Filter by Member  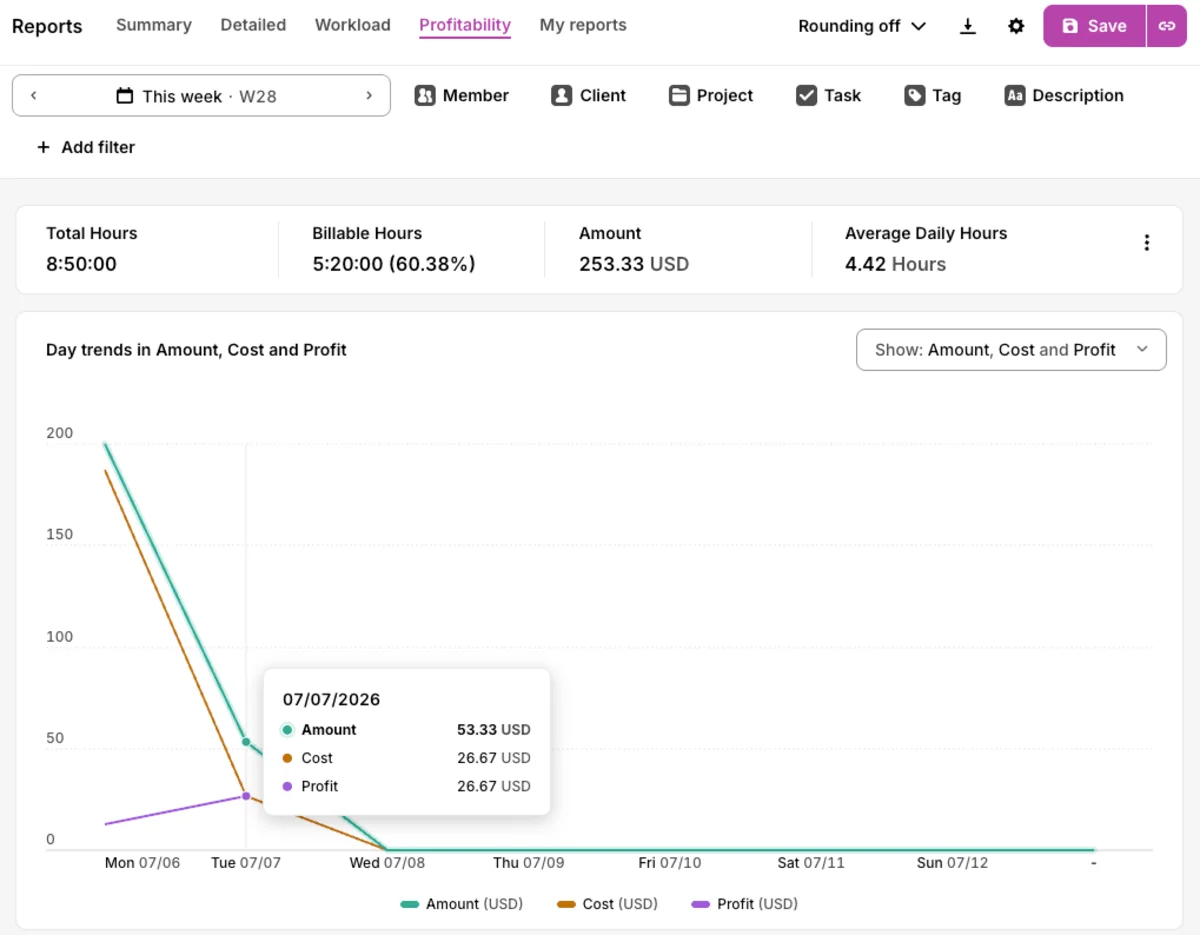click(462, 96)
